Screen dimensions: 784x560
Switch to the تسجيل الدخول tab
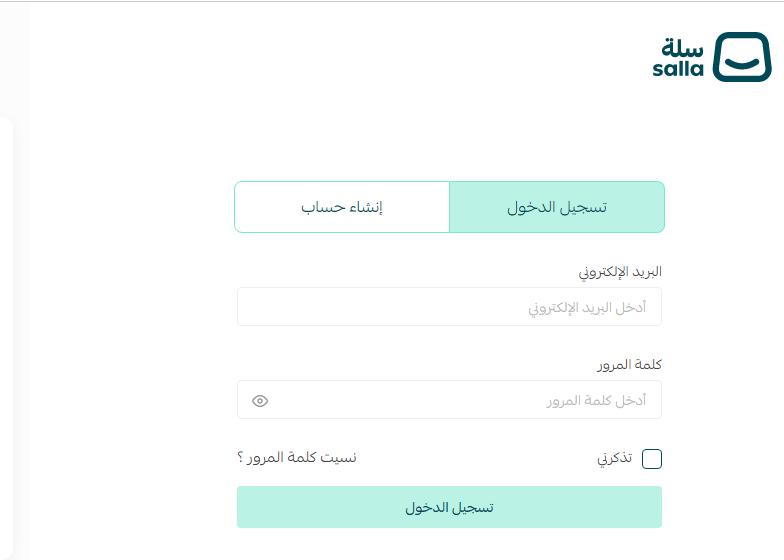pos(557,207)
